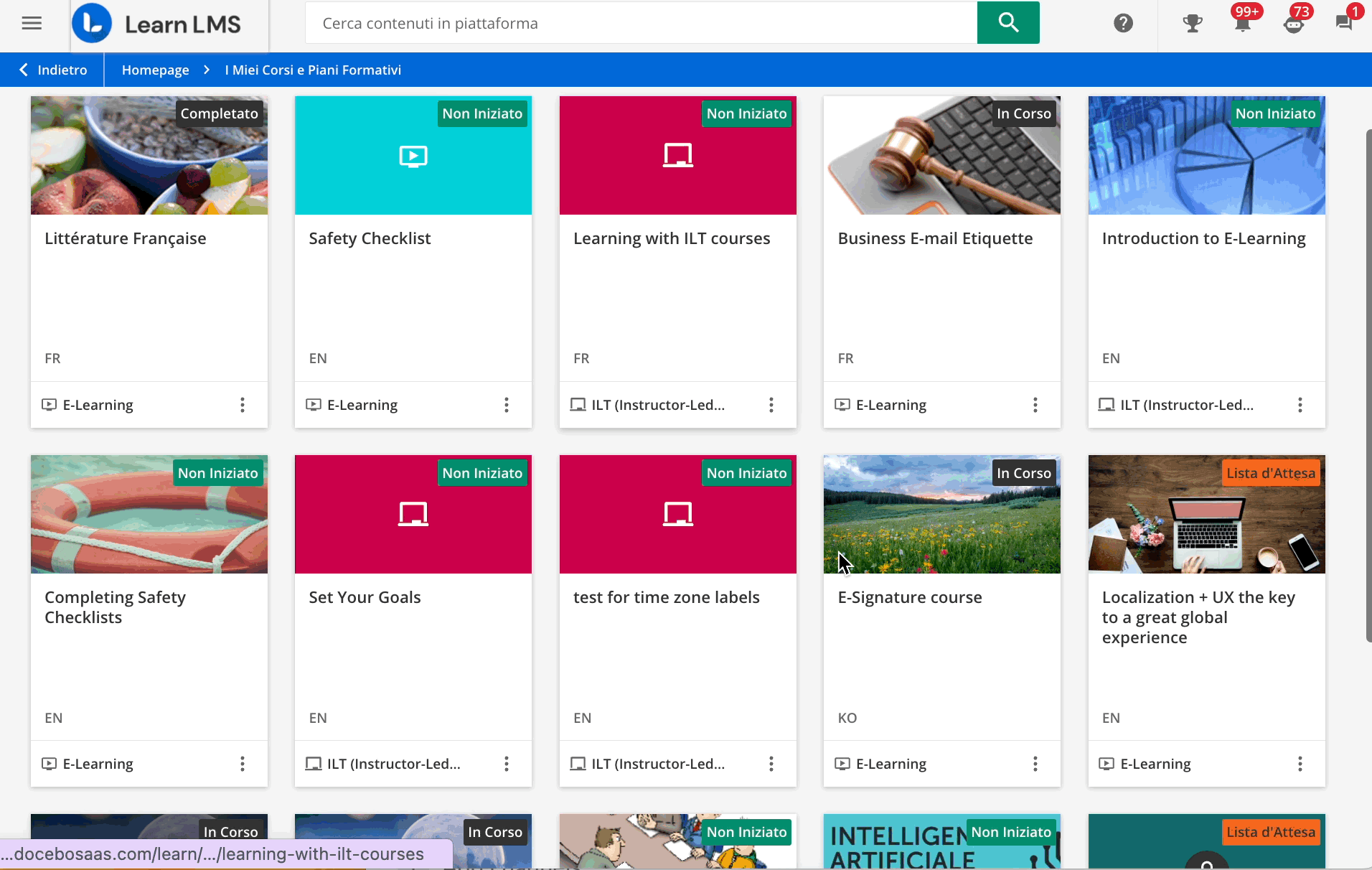Open chat messages icon with 1 badge
This screenshot has width=1372, height=870.
(x=1343, y=23)
